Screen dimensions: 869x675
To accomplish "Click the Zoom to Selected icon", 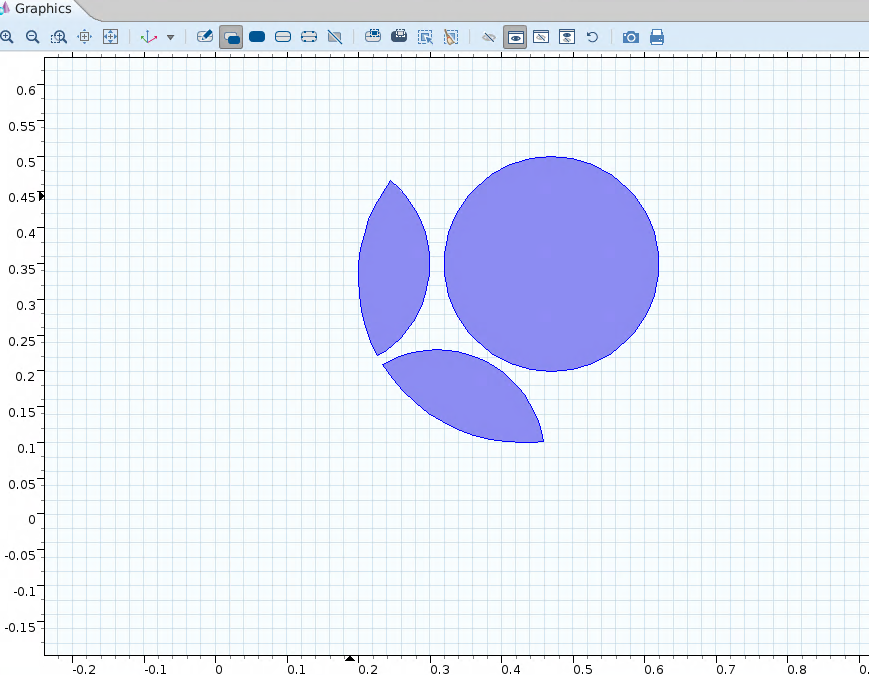I will pos(85,37).
